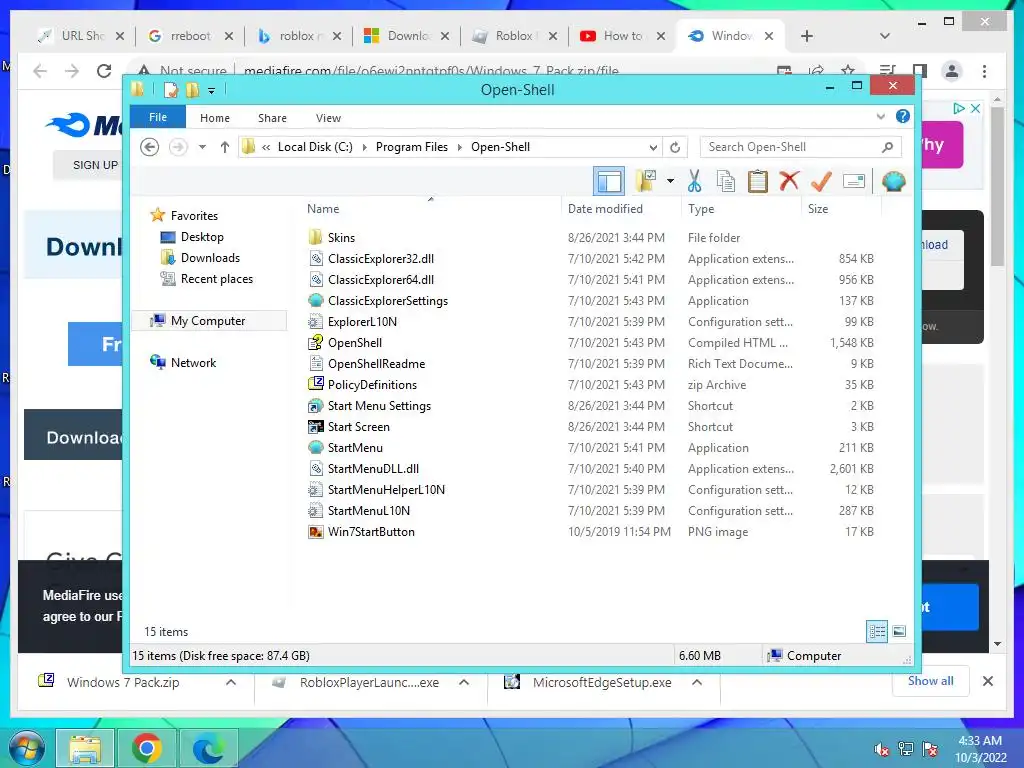Switch to the Share ribbon tab
This screenshot has height=768, width=1024.
tap(272, 118)
